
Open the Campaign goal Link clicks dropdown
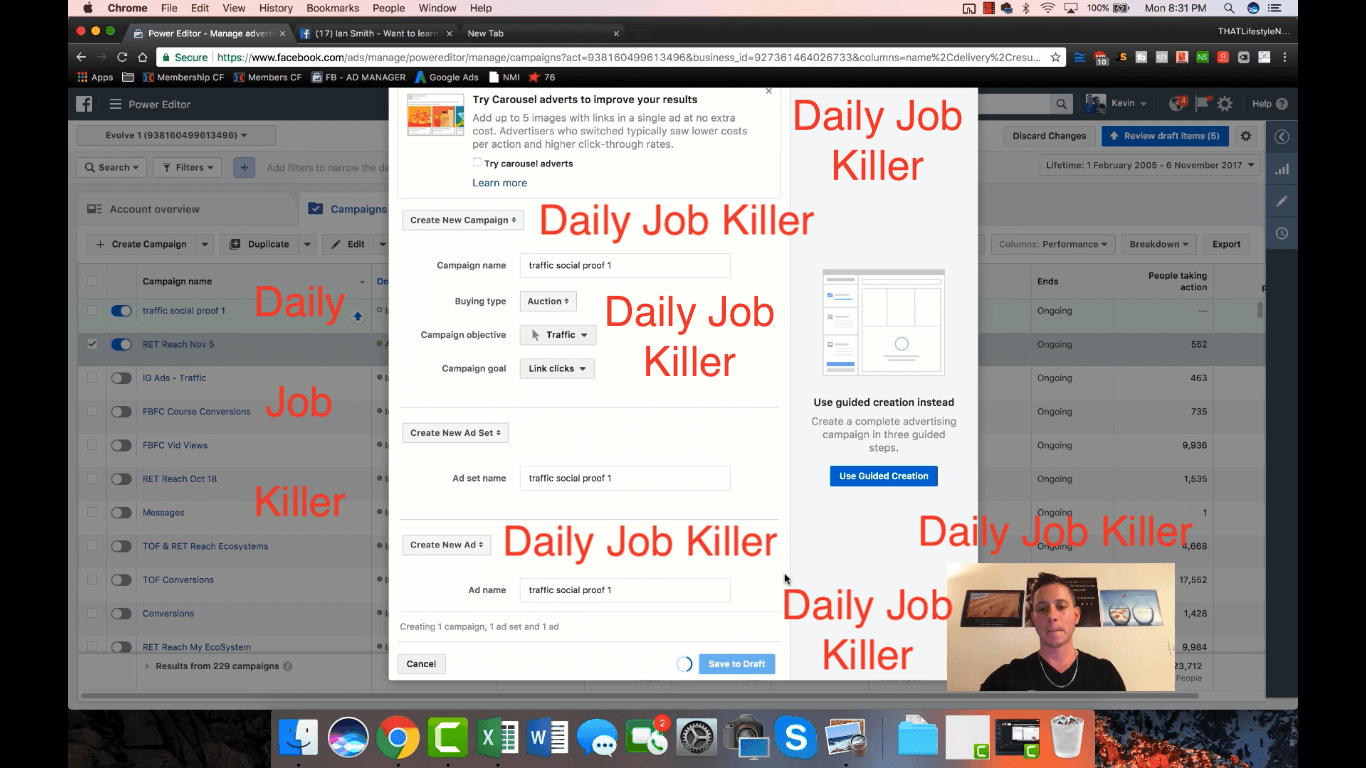point(557,369)
